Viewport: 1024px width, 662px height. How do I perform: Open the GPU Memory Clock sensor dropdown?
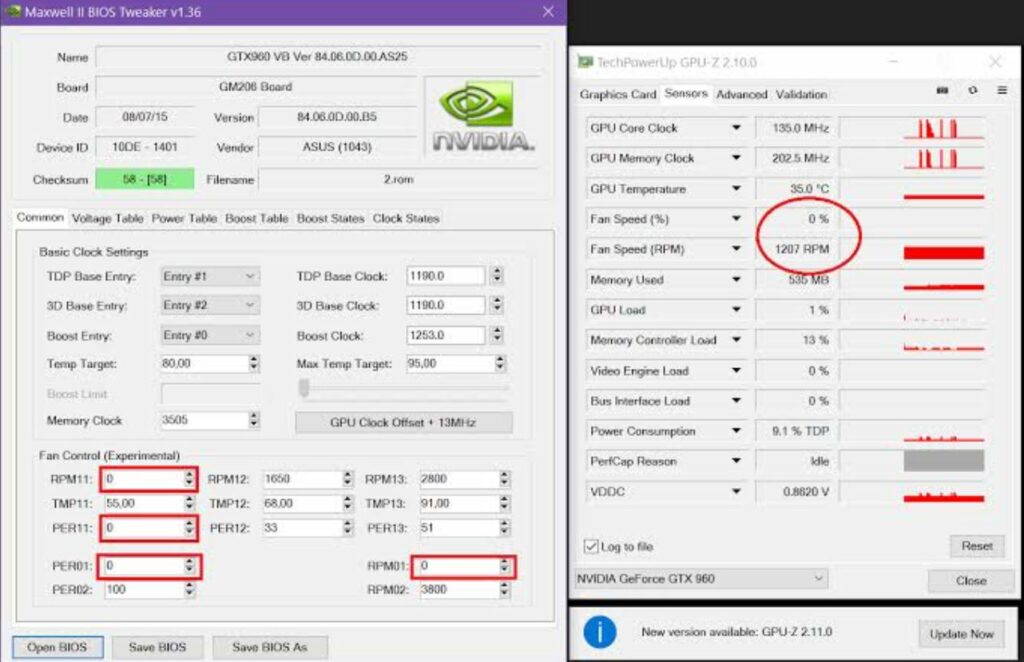click(736, 158)
